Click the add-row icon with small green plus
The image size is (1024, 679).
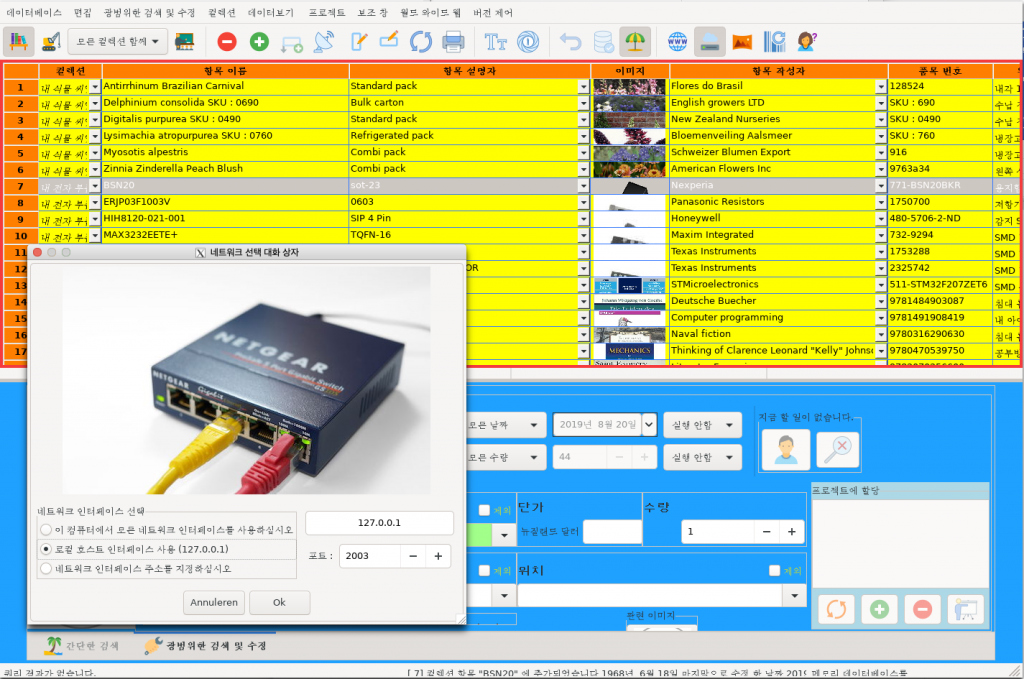pos(291,43)
